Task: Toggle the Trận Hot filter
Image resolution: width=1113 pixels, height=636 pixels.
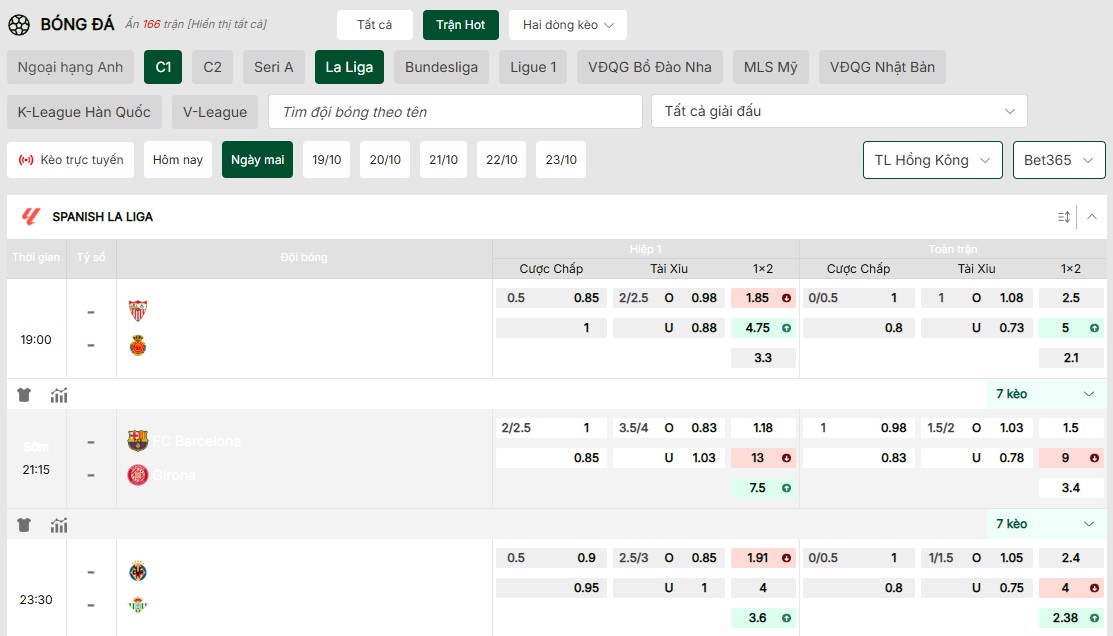Action: [460, 25]
